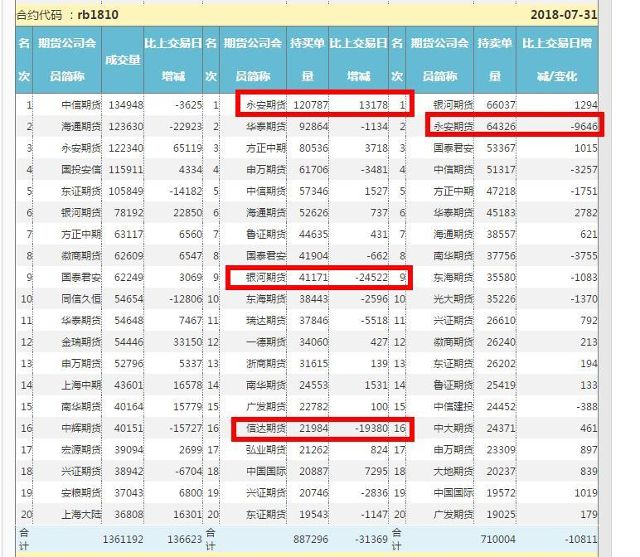Click long position change value -24522
This screenshot has width=640, height=557.
point(371,277)
